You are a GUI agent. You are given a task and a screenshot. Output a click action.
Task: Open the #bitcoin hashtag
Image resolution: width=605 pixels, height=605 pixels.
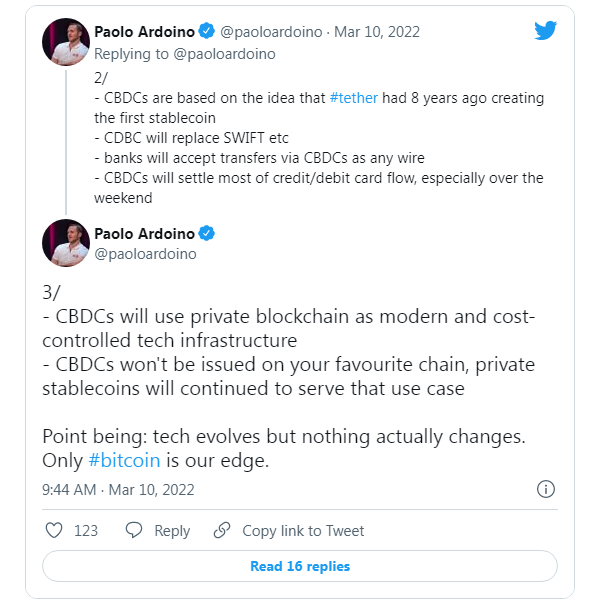point(124,460)
